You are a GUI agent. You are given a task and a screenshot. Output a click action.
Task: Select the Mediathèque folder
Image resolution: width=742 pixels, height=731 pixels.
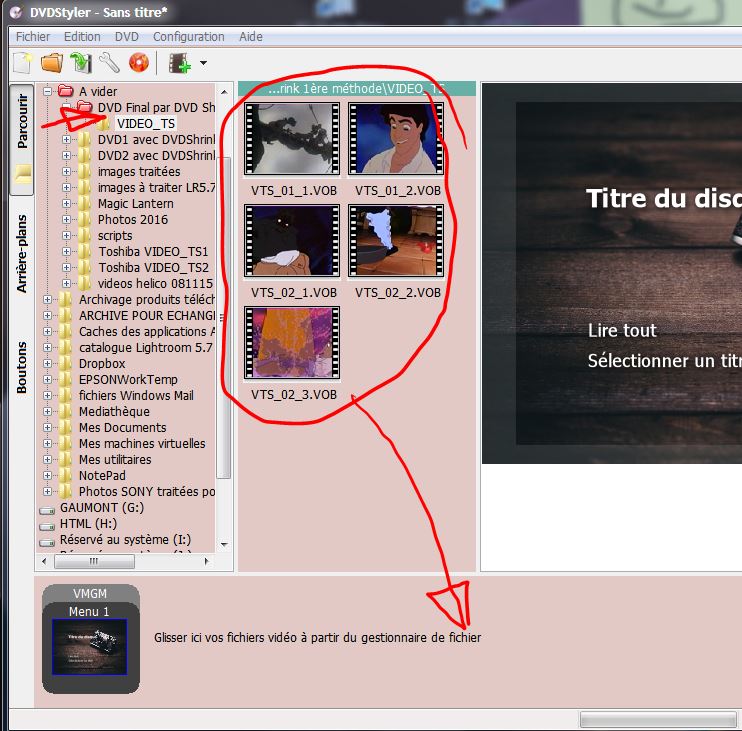[x=114, y=412]
